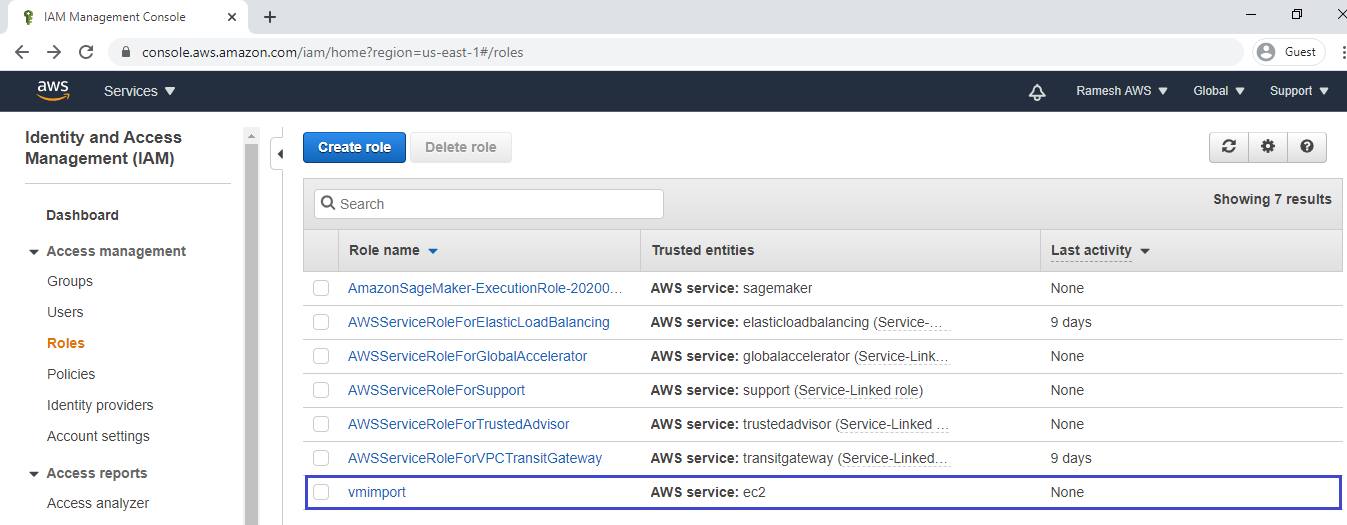Viewport: 1347px width, 525px height.
Task: Open AWSServiceRoleForGlobalAccelerator link
Action: tap(468, 356)
